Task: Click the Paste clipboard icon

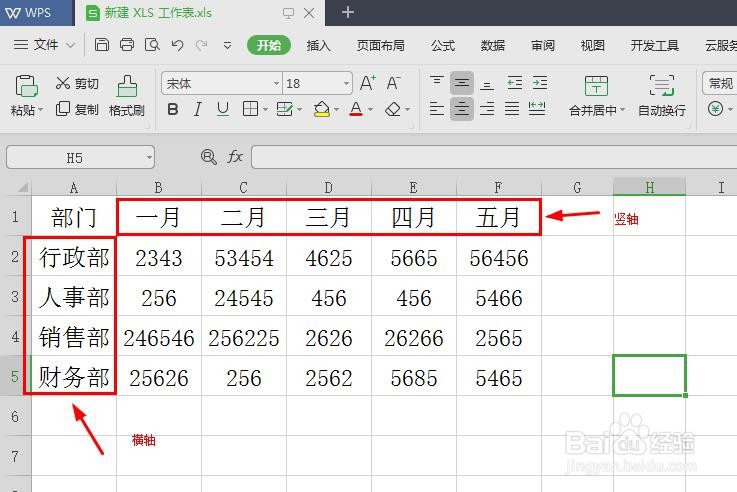Action: (26, 86)
